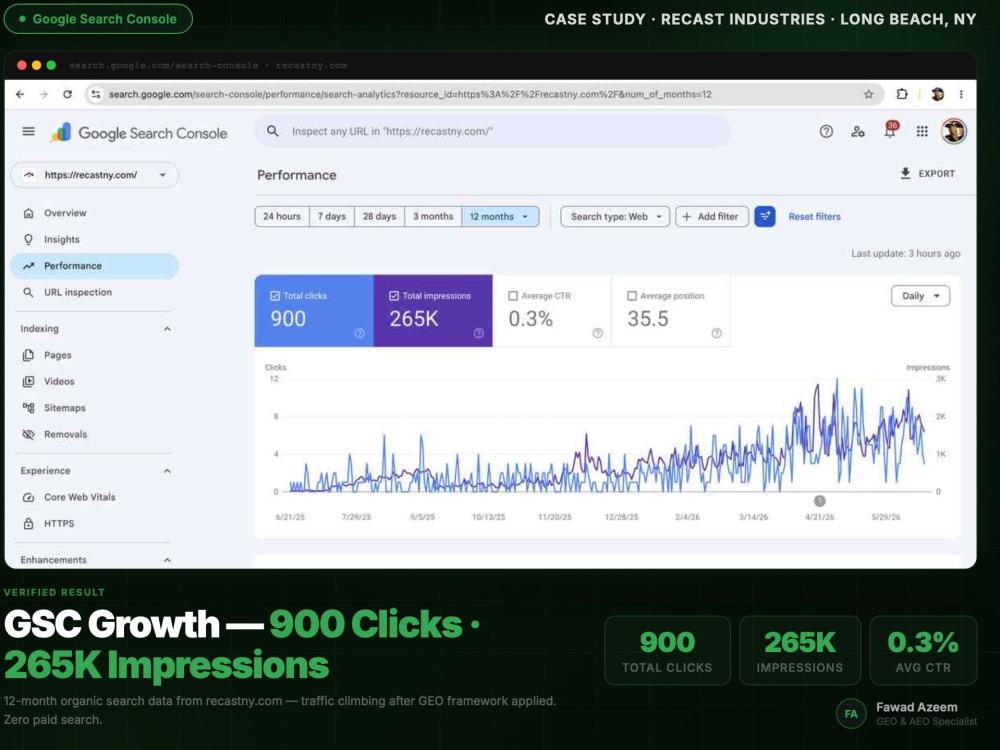Image resolution: width=1000 pixels, height=750 pixels.
Task: Click Average CTR help icon
Action: [x=598, y=333]
